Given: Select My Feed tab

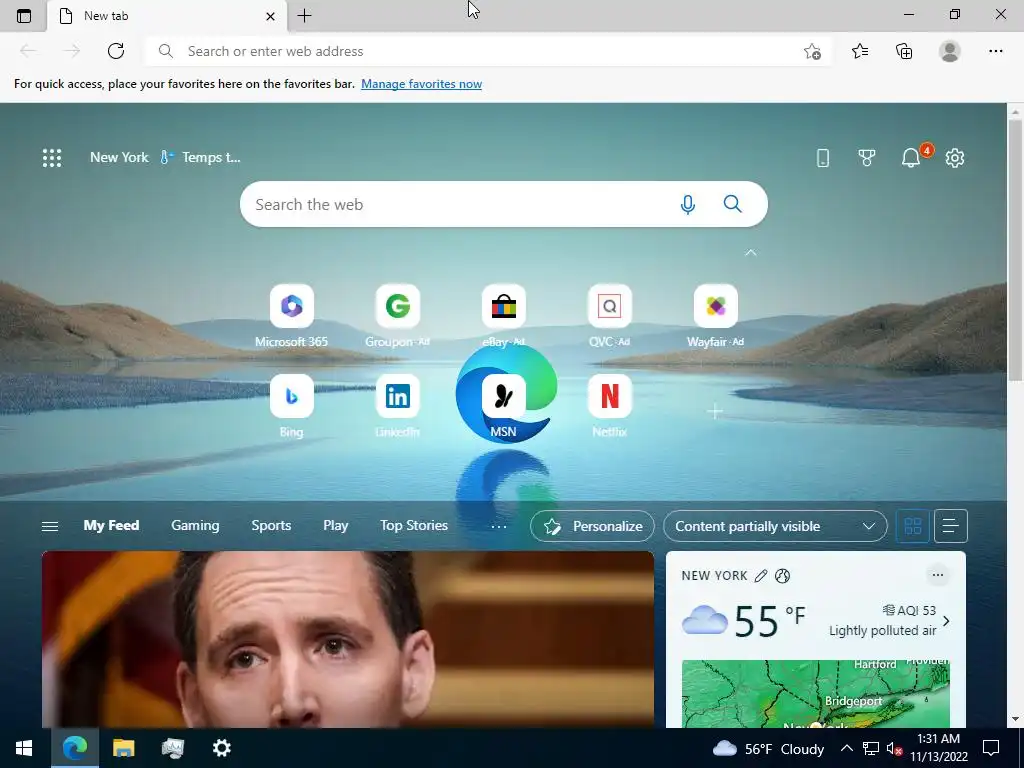Looking at the screenshot, I should click(x=111, y=525).
